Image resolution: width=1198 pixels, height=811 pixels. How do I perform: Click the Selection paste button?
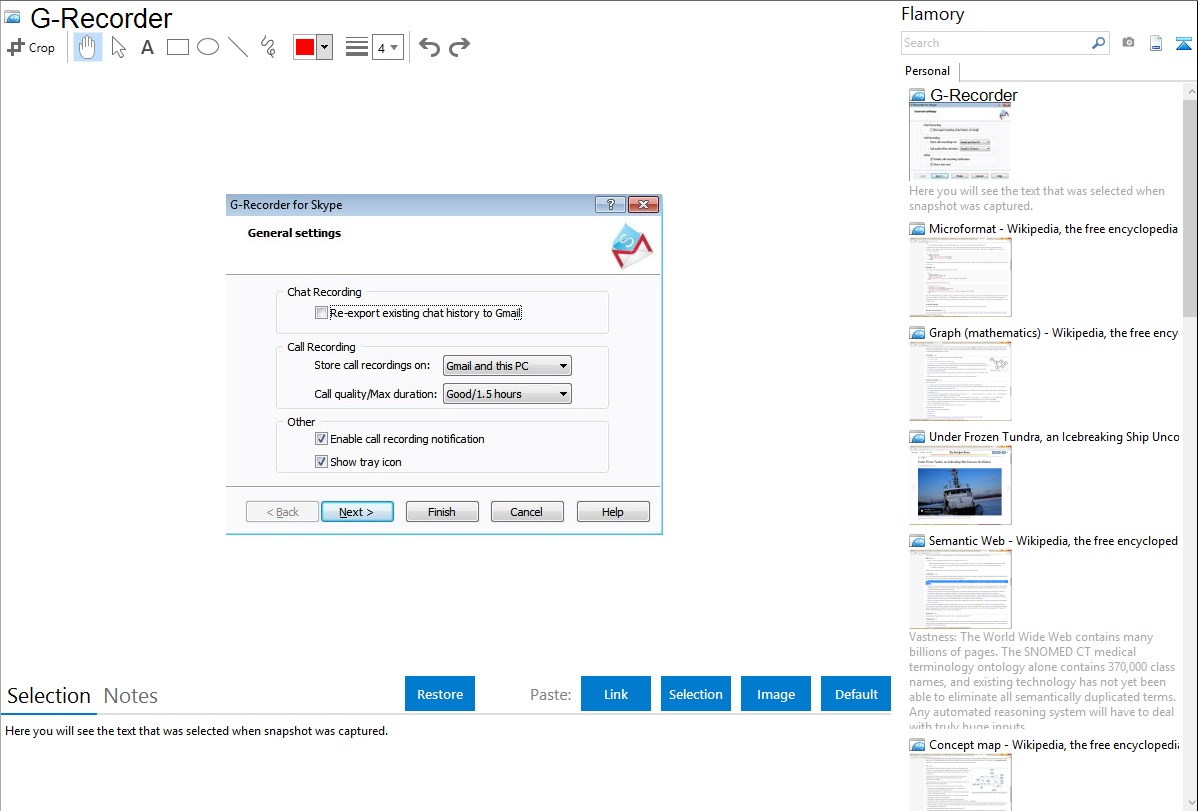696,694
